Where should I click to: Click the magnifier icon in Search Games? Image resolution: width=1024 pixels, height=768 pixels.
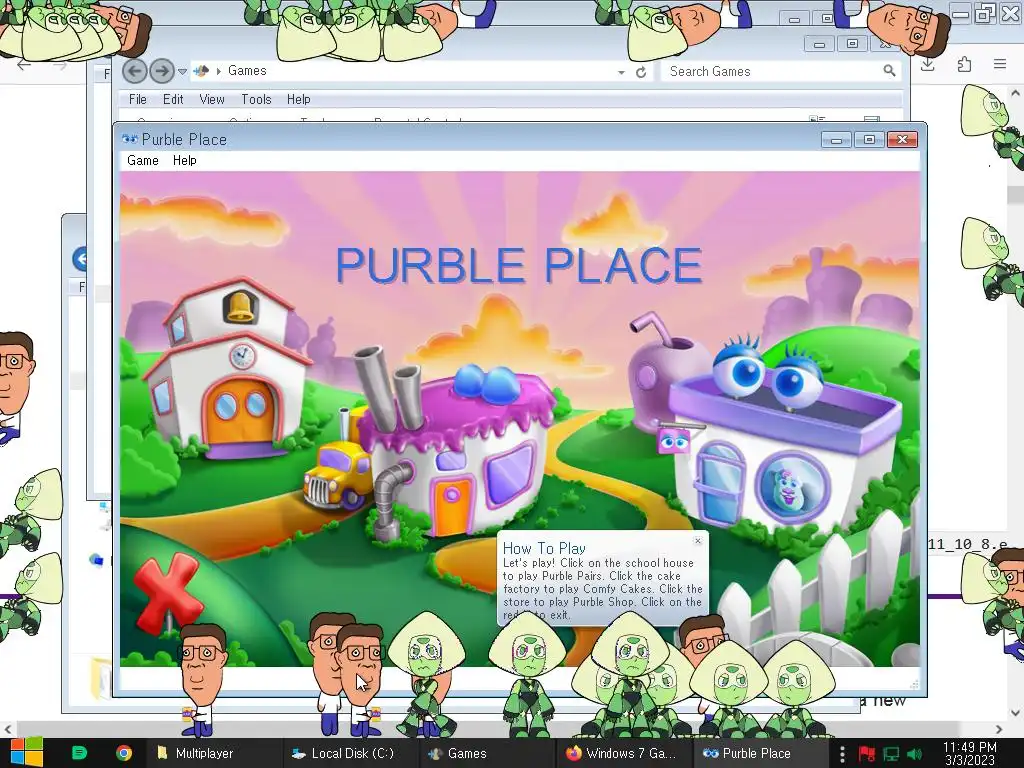pos(889,71)
